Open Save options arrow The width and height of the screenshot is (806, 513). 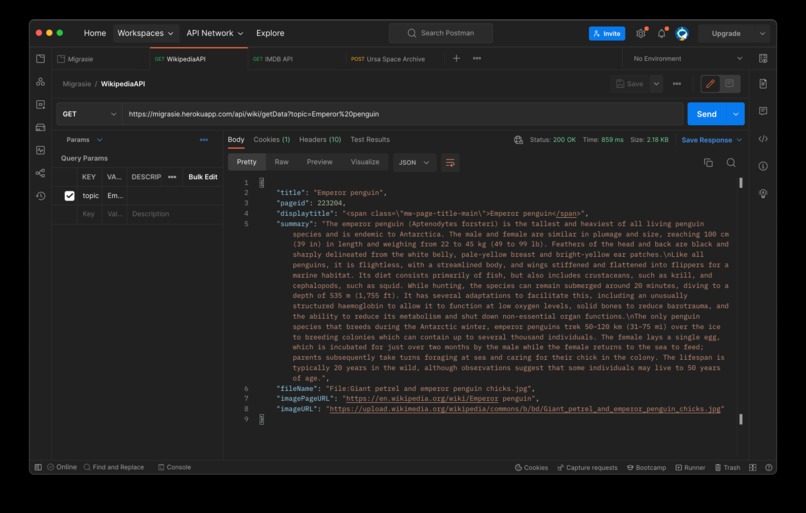(656, 84)
